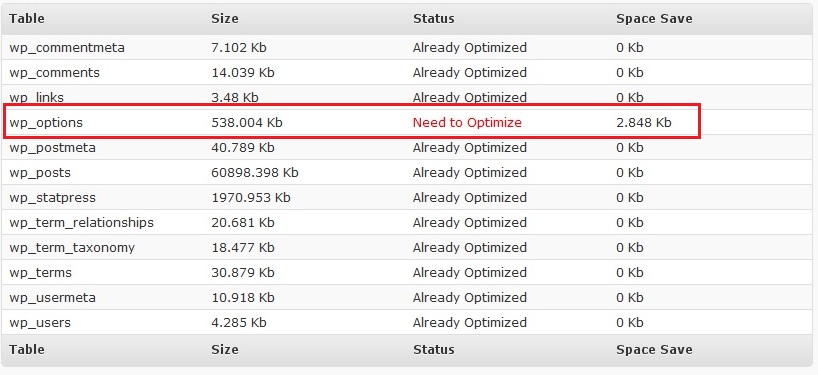818x375 pixels.
Task: Click the wp_posts size 60898.398 Kb
Action: (x=255, y=173)
